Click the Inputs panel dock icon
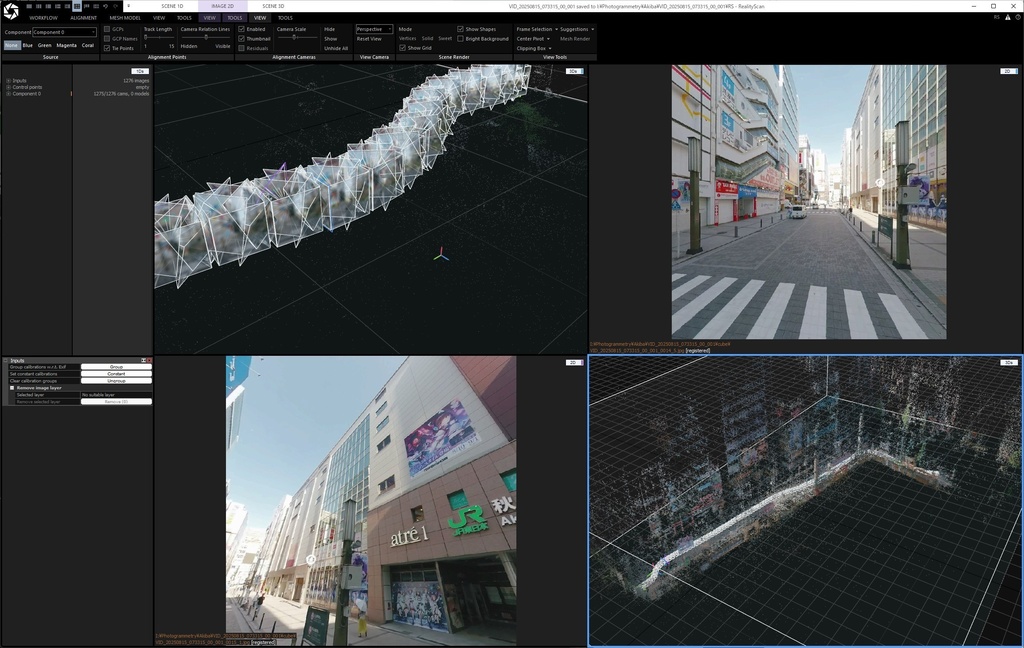The width and height of the screenshot is (1024, 648). [x=144, y=360]
